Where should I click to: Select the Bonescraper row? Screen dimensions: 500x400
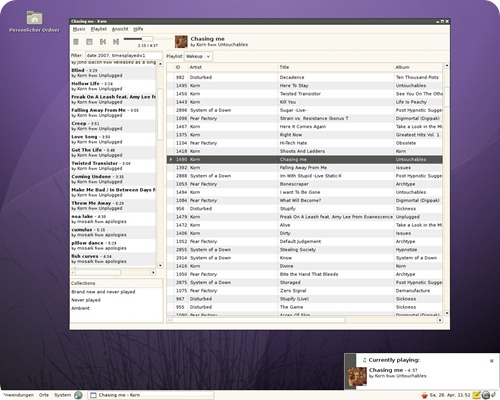tap(305, 184)
